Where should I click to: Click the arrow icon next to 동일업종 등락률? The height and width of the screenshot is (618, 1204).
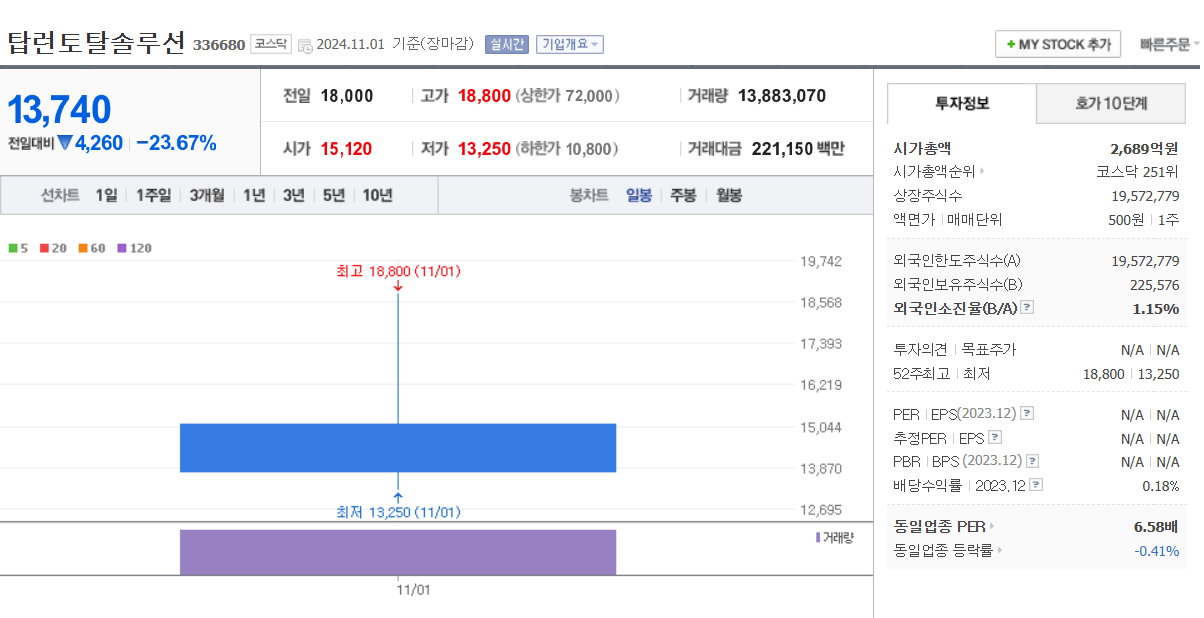tap(1000, 550)
